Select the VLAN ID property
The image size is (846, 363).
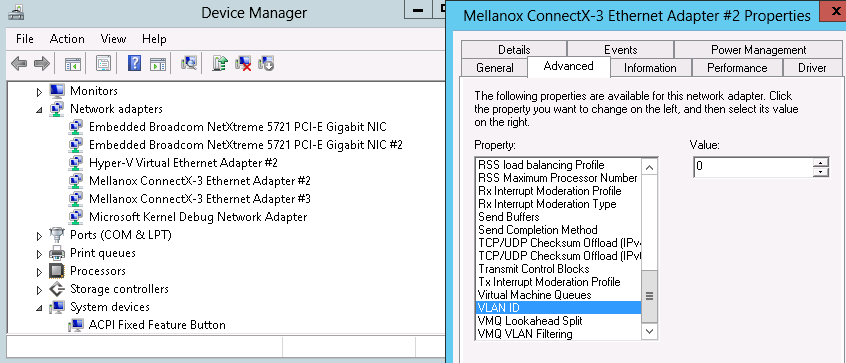[x=558, y=308]
